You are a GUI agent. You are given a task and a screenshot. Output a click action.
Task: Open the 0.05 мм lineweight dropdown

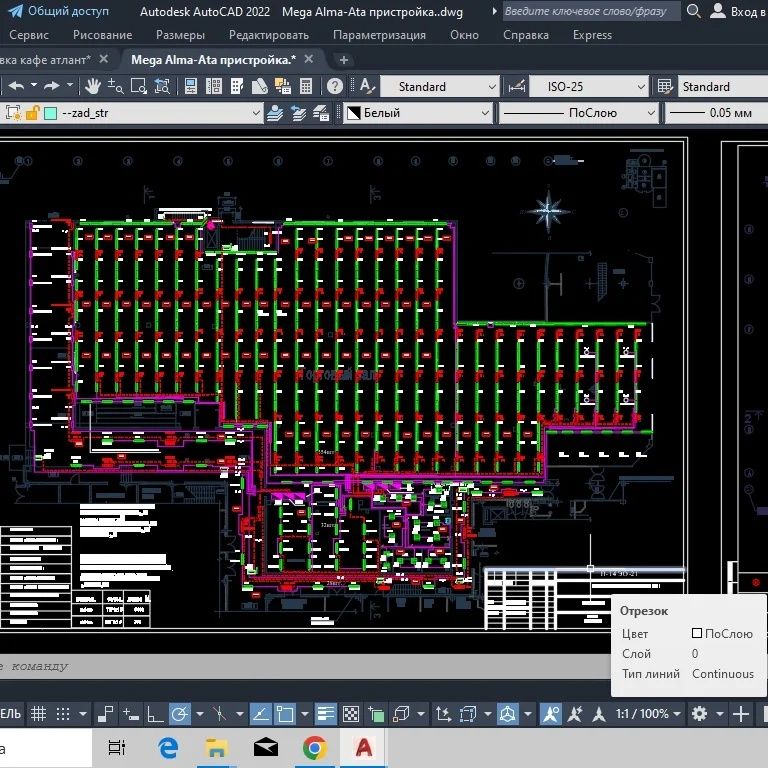click(x=717, y=113)
